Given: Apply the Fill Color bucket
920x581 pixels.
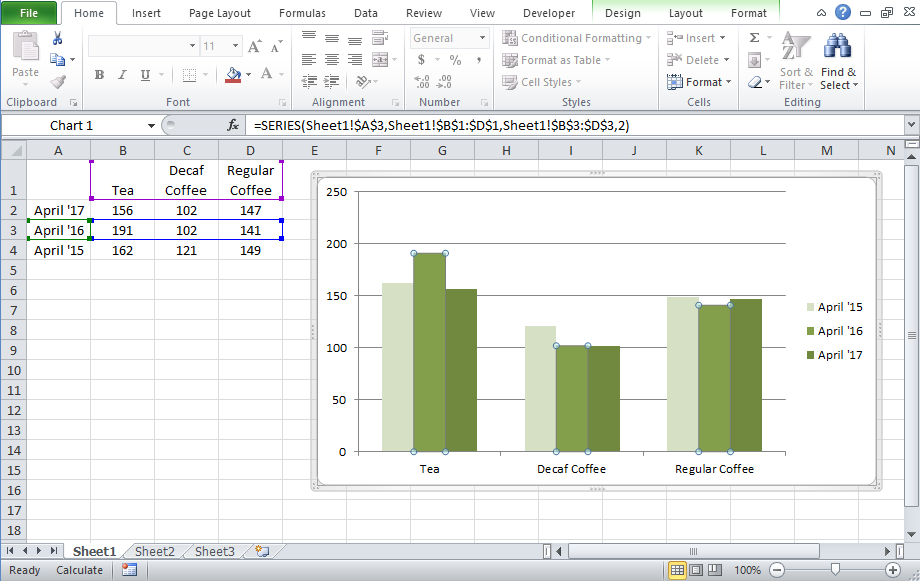Looking at the screenshot, I should [233, 75].
